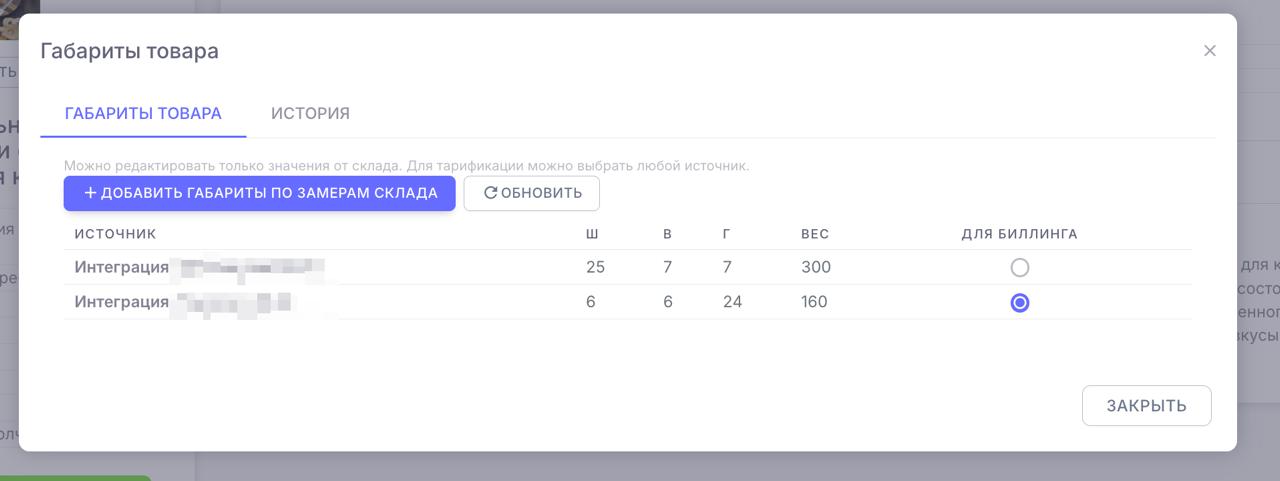Click the weight value 160 in second row

pos(814,302)
